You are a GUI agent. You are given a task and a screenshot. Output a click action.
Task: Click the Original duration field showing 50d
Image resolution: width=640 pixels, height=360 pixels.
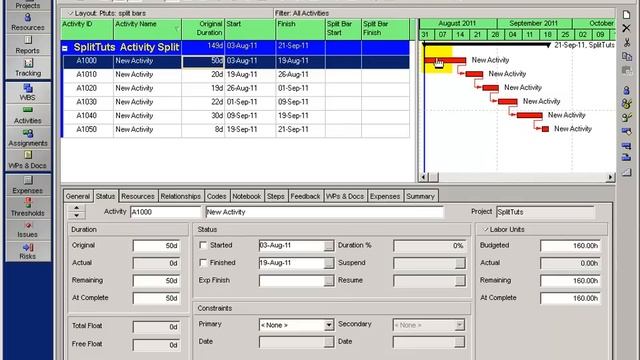pos(156,245)
